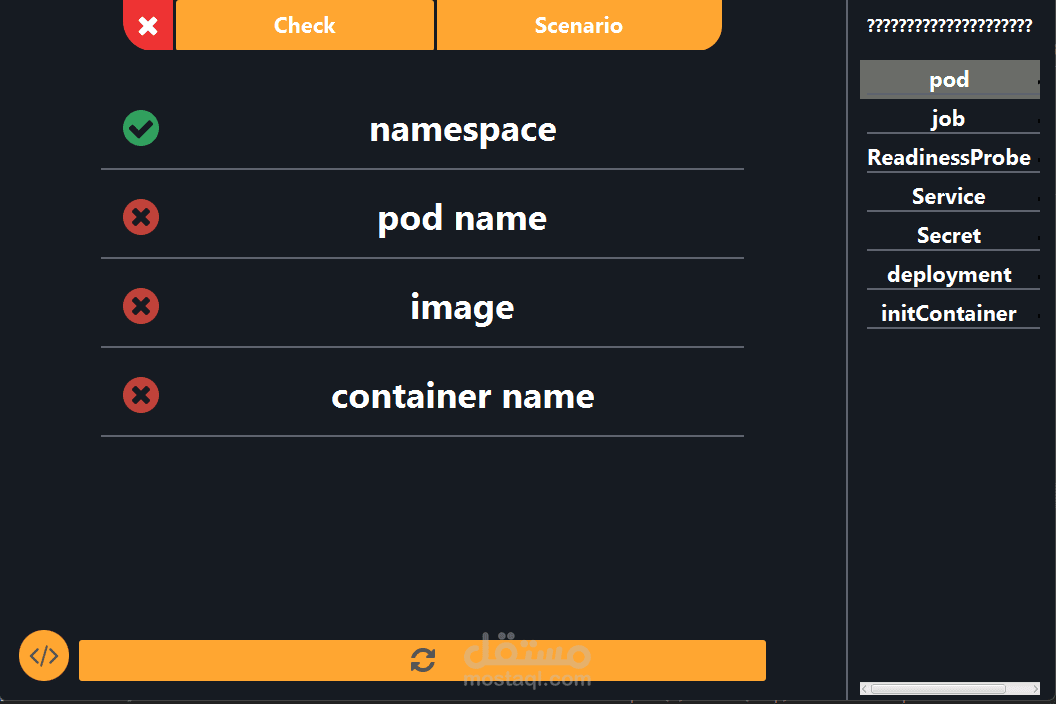Click the scrollbar left arrow
This screenshot has height=704, width=1056.
click(865, 689)
